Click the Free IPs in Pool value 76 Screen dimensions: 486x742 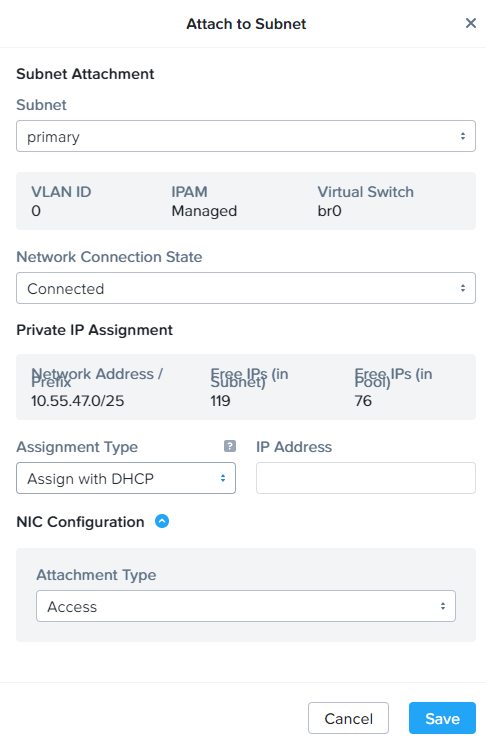(x=363, y=401)
